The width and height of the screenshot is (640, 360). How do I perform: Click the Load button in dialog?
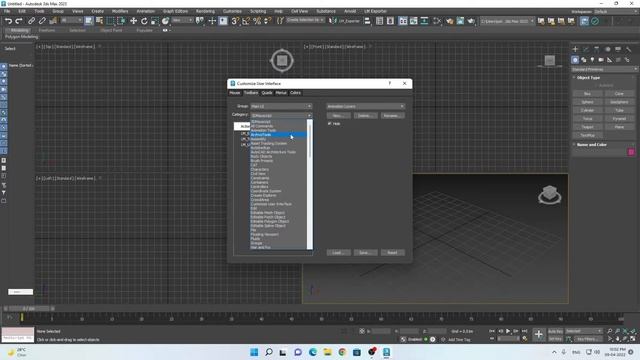pyautogui.click(x=338, y=252)
